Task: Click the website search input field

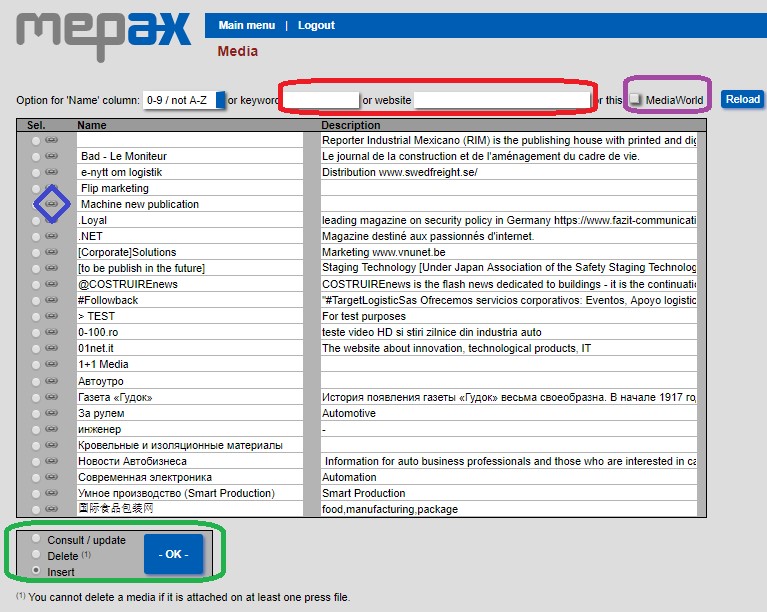Action: click(x=501, y=100)
